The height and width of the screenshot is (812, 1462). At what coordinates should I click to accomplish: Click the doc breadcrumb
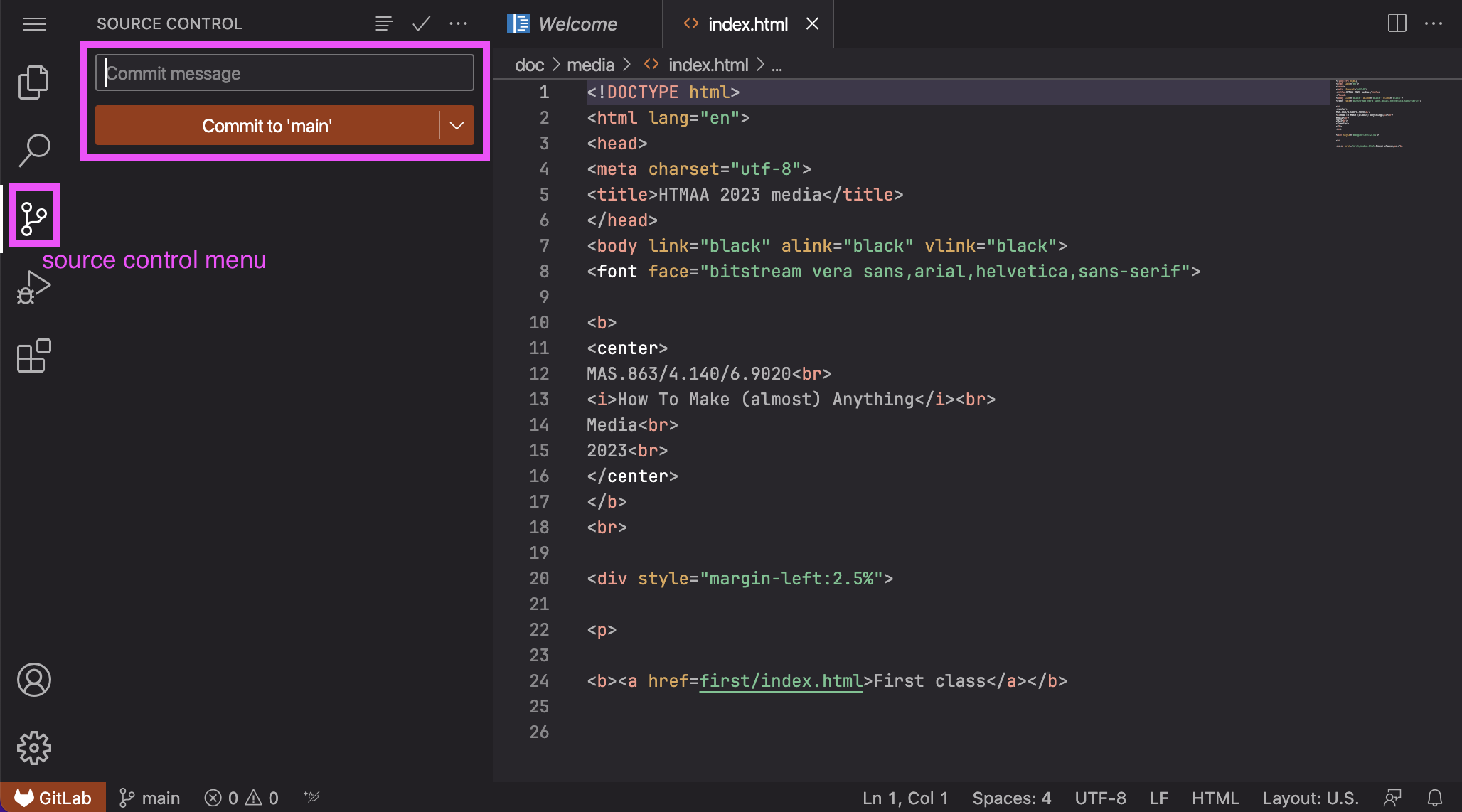[529, 65]
